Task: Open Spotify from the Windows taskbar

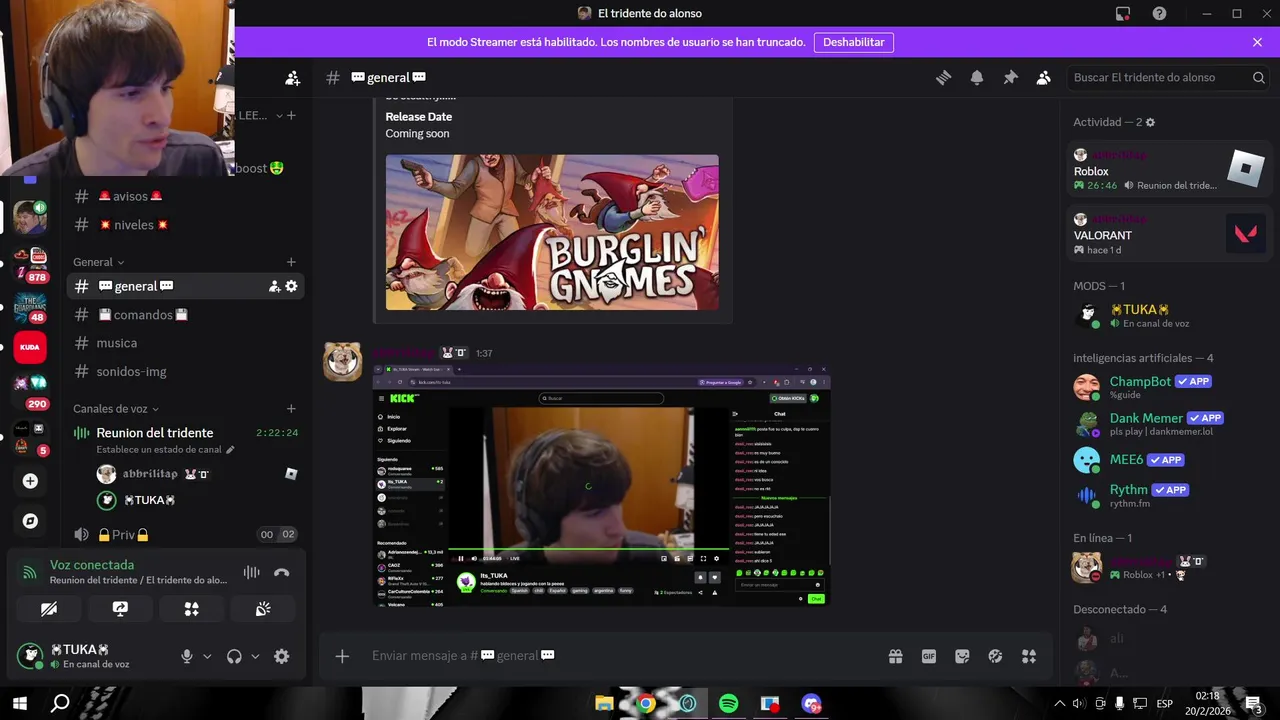Action: 729,704
